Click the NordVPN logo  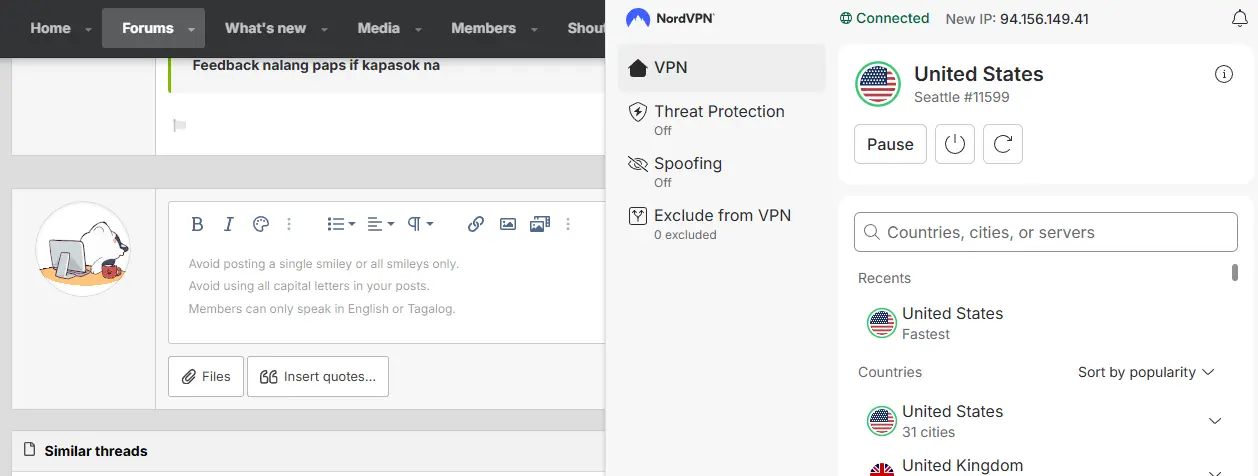click(x=670, y=18)
